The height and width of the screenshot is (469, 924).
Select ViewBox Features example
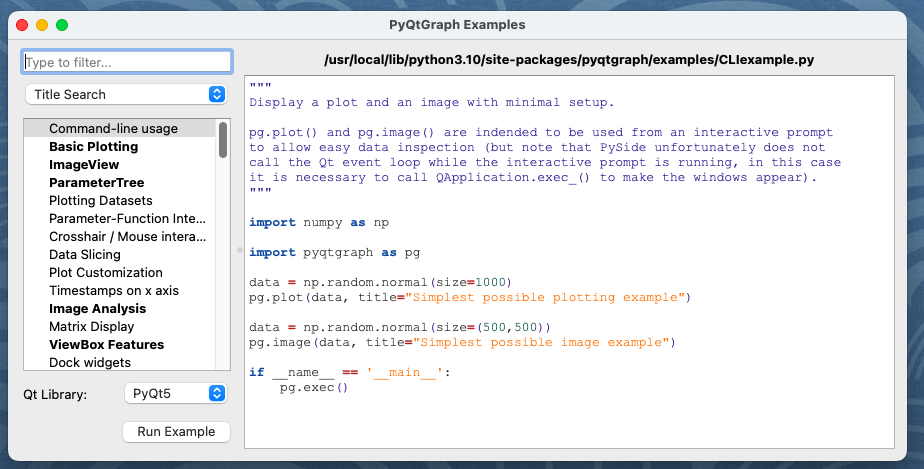tap(120, 345)
